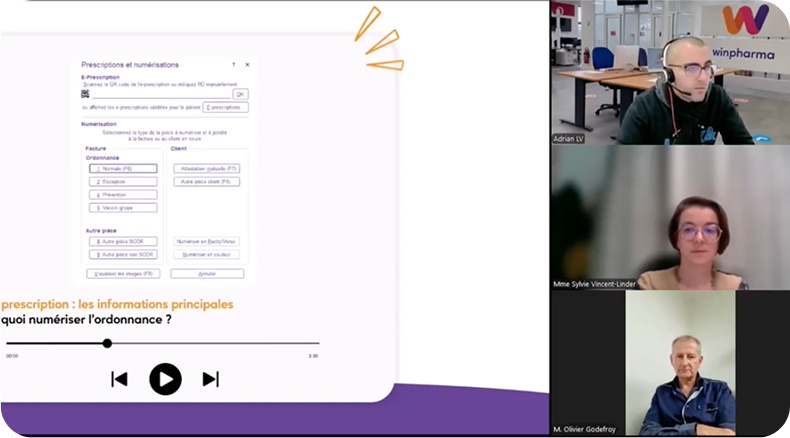Click the playback progress slider handle
This screenshot has width=790, height=438.
click(107, 343)
